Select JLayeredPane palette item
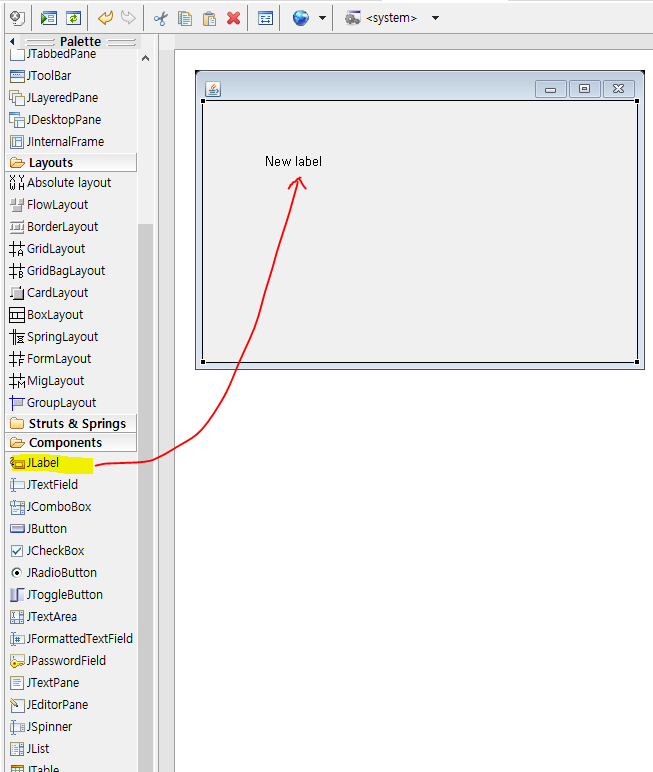Viewport: 653px width, 772px height. pos(54,98)
